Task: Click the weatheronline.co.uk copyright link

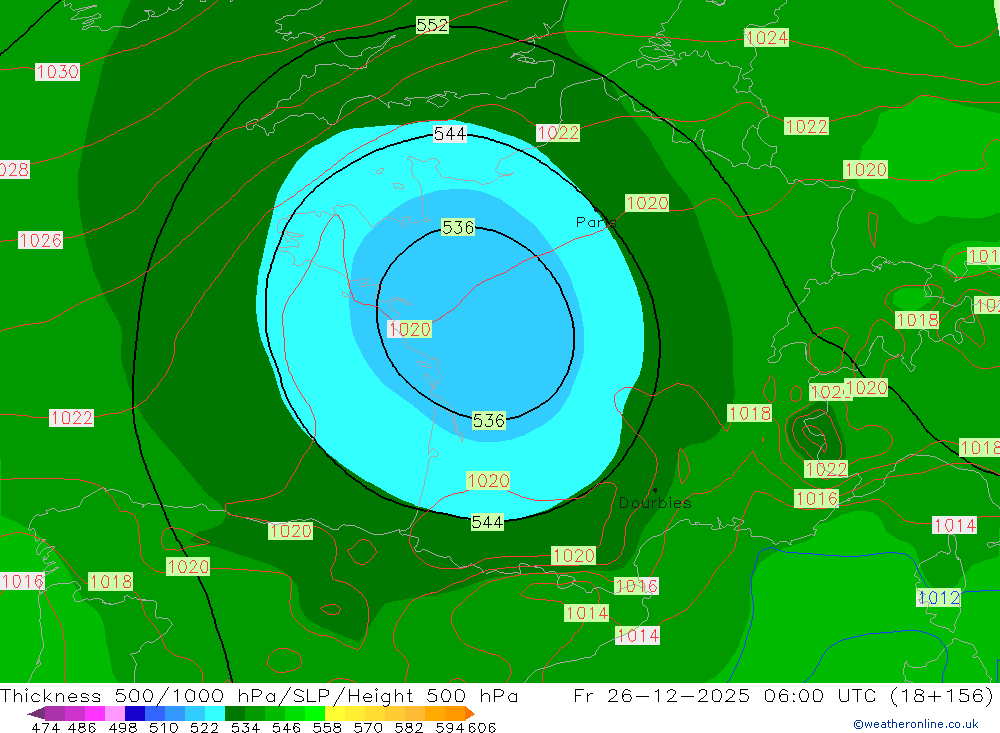Action: pos(915,724)
